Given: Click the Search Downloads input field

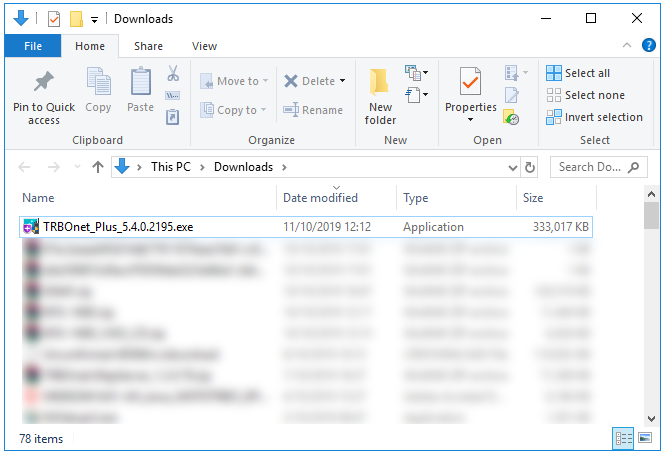Looking at the screenshot, I should 590,167.
